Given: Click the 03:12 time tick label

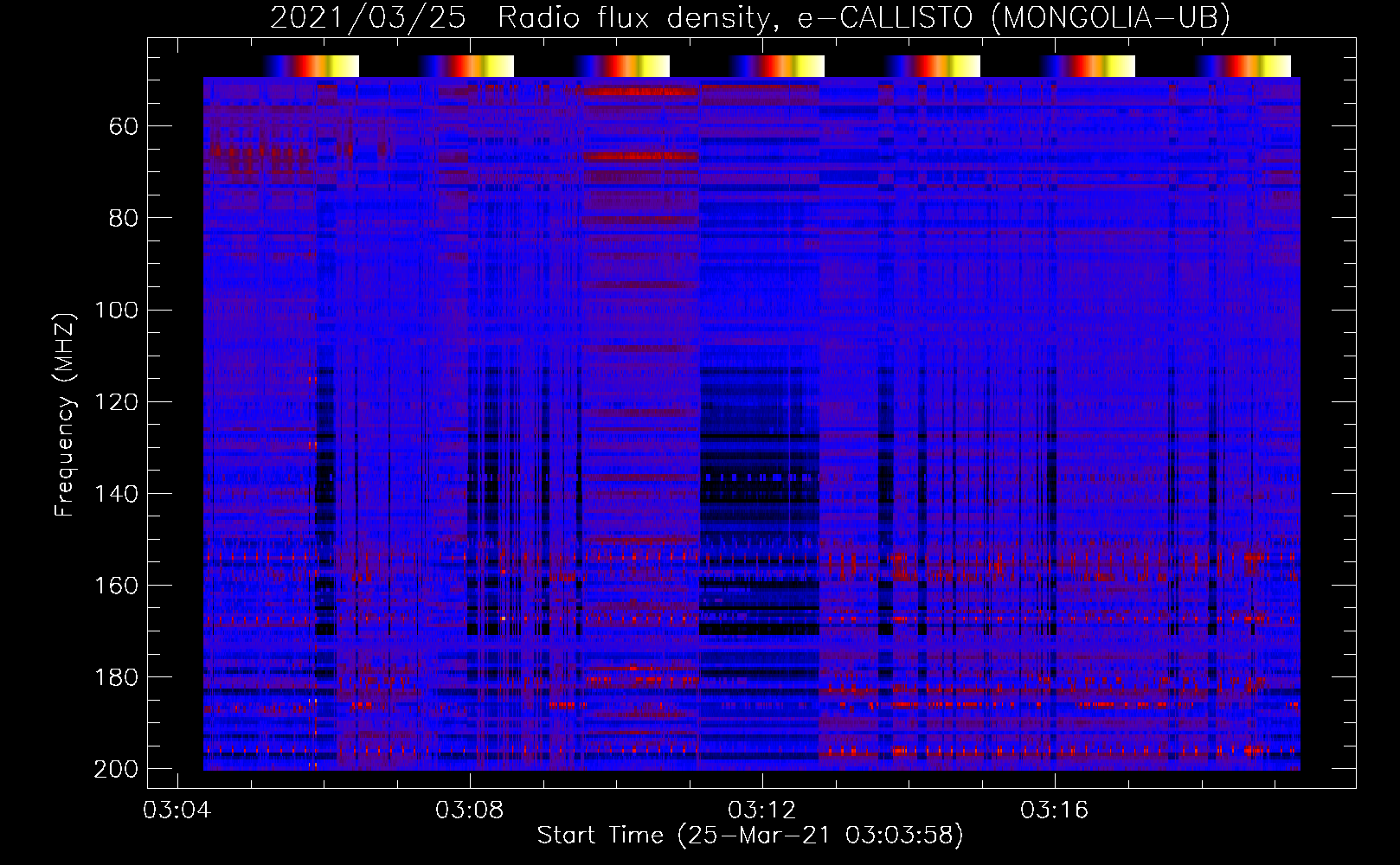Looking at the screenshot, I should (762, 811).
